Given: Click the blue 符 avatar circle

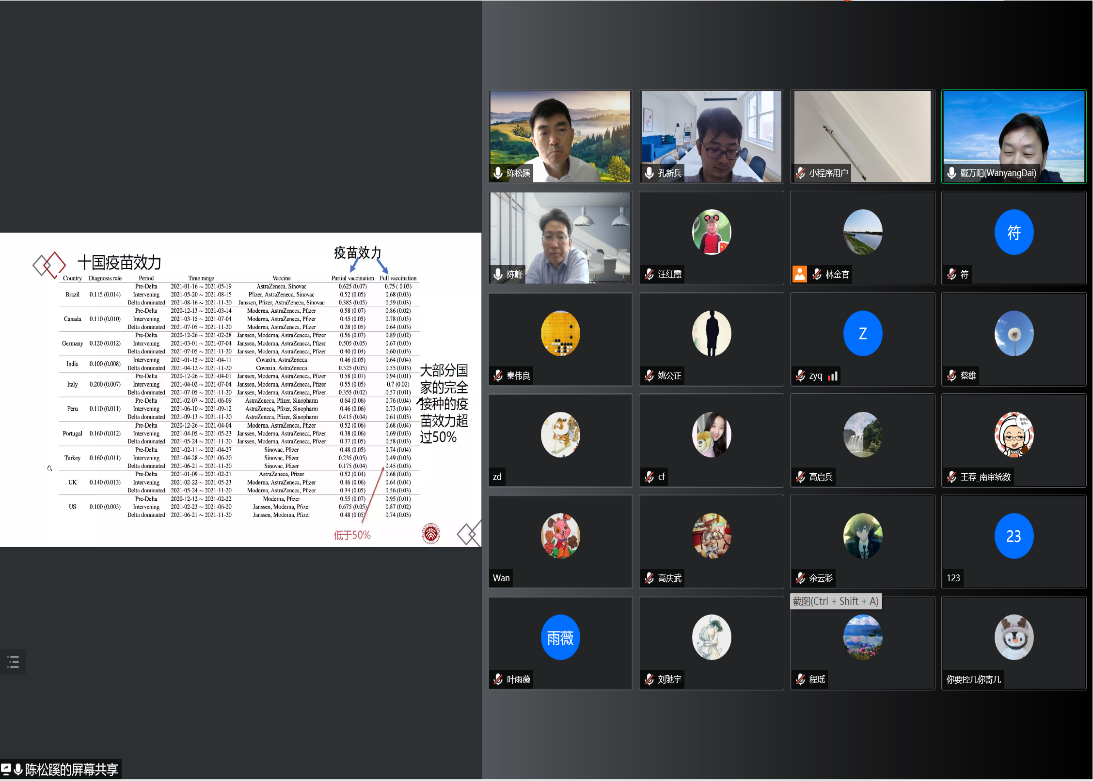Looking at the screenshot, I should (x=1013, y=232).
